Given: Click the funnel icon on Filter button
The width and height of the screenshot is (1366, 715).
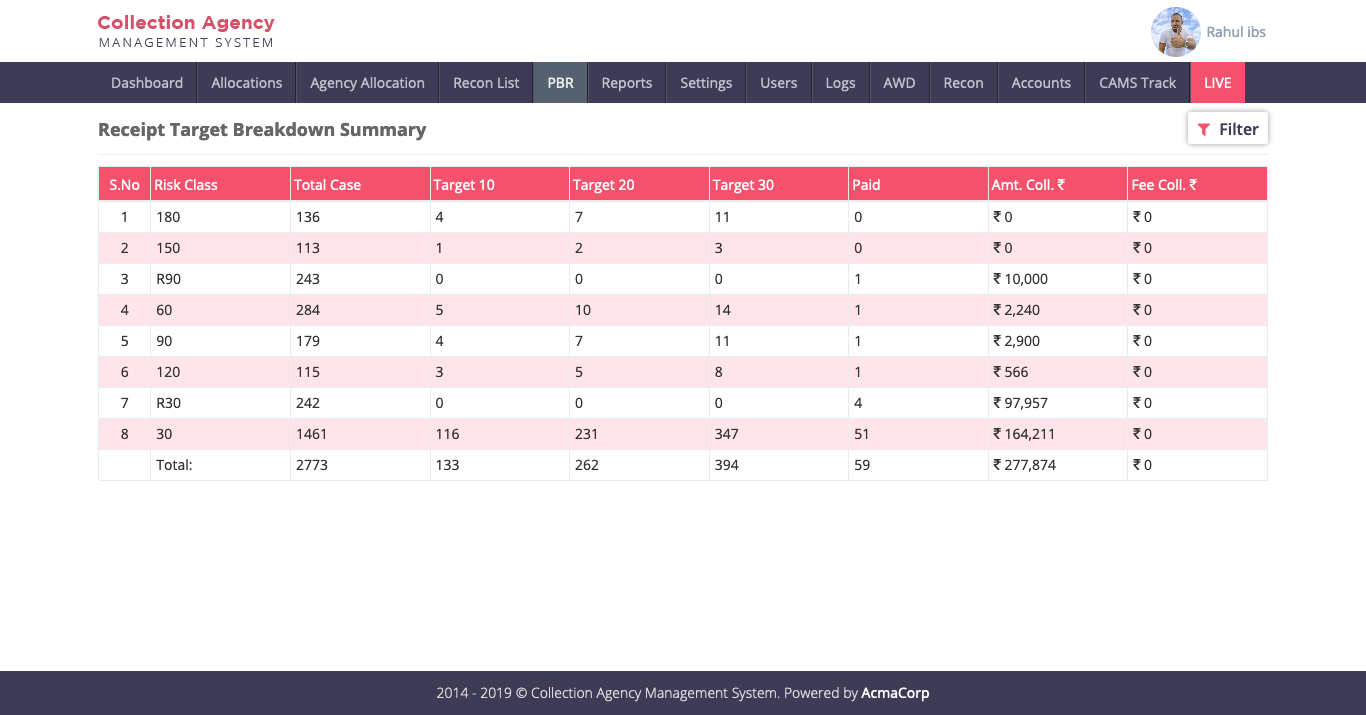Looking at the screenshot, I should click(1204, 129).
